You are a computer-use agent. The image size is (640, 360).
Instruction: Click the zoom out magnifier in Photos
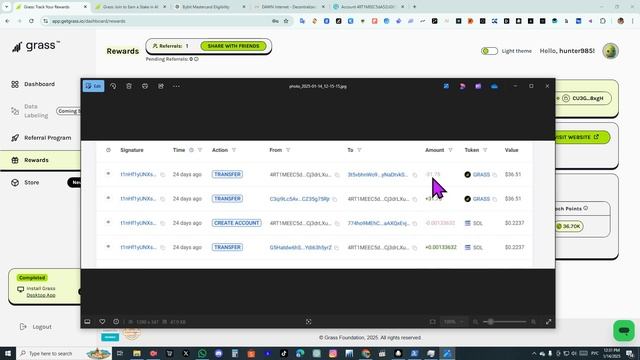pos(476,322)
